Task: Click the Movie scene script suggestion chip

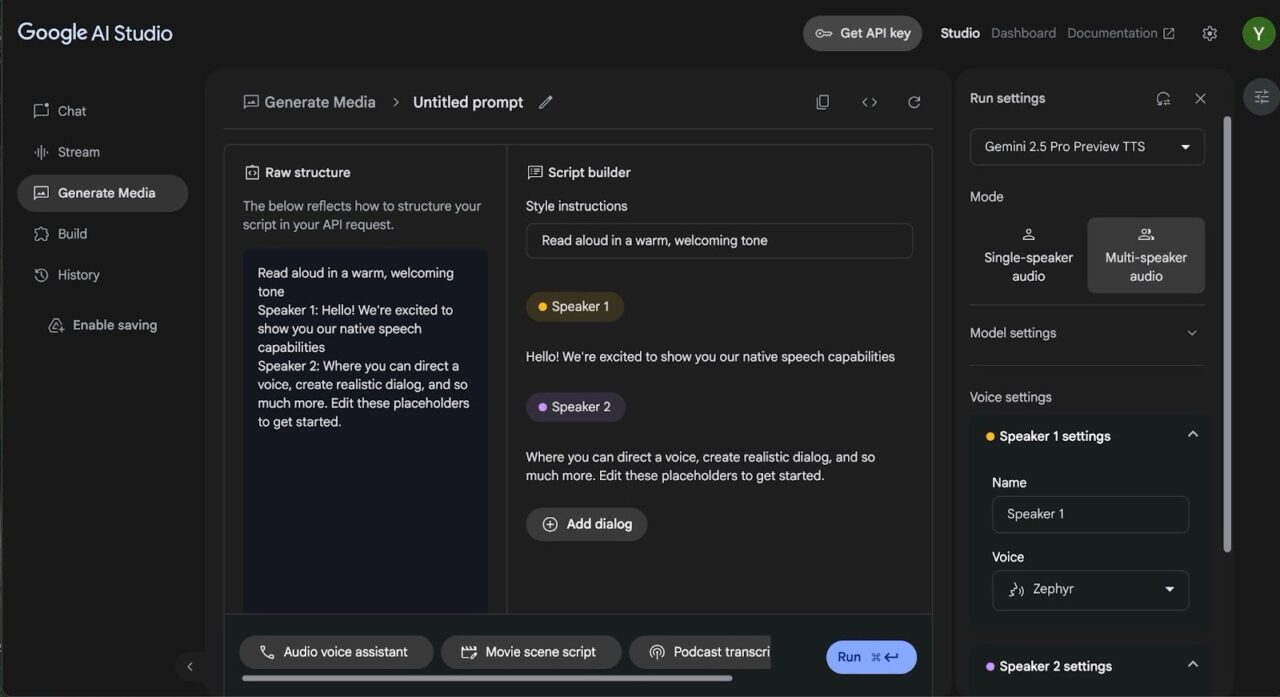Action: tap(531, 652)
